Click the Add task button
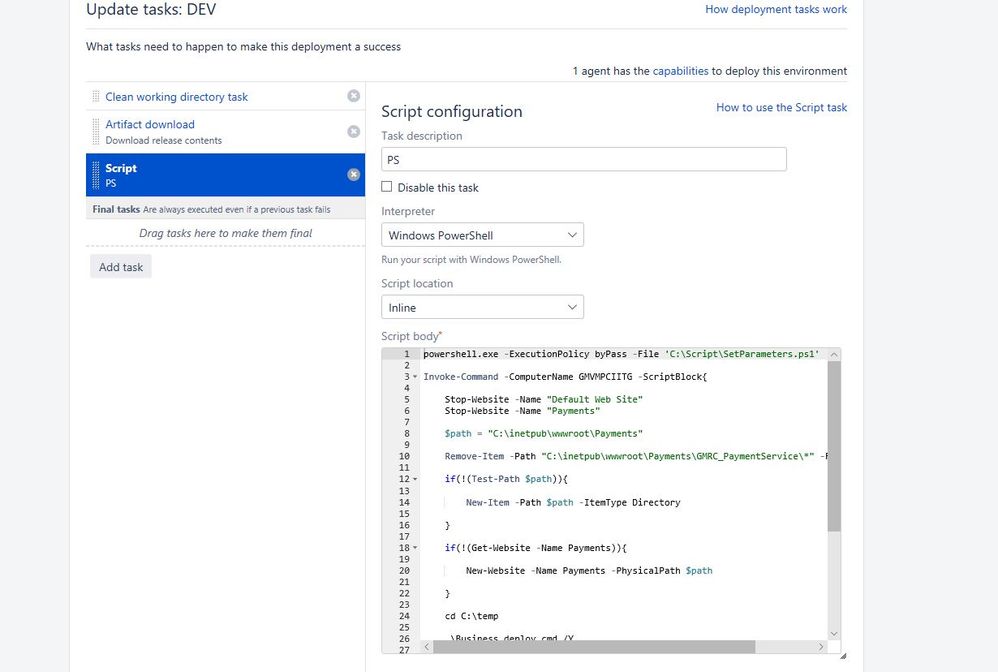Screen dimensions: 998x672 [x=120, y=267]
